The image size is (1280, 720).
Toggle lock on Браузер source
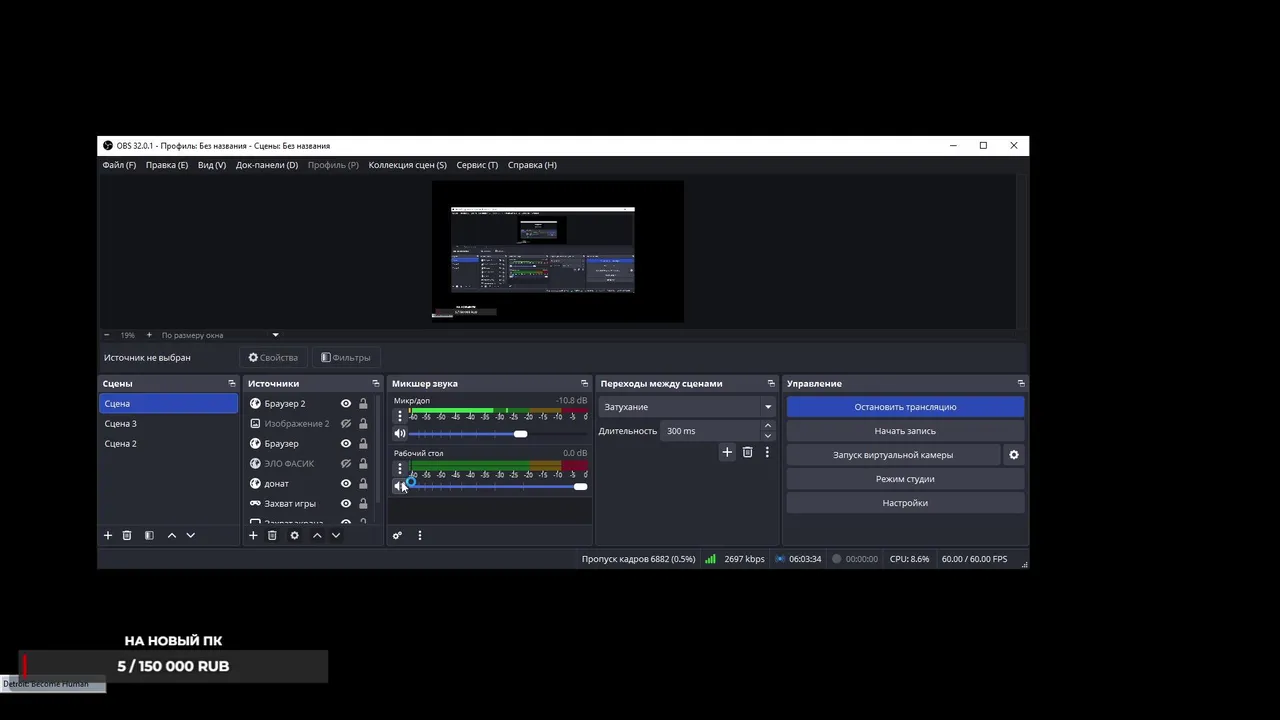tap(363, 443)
